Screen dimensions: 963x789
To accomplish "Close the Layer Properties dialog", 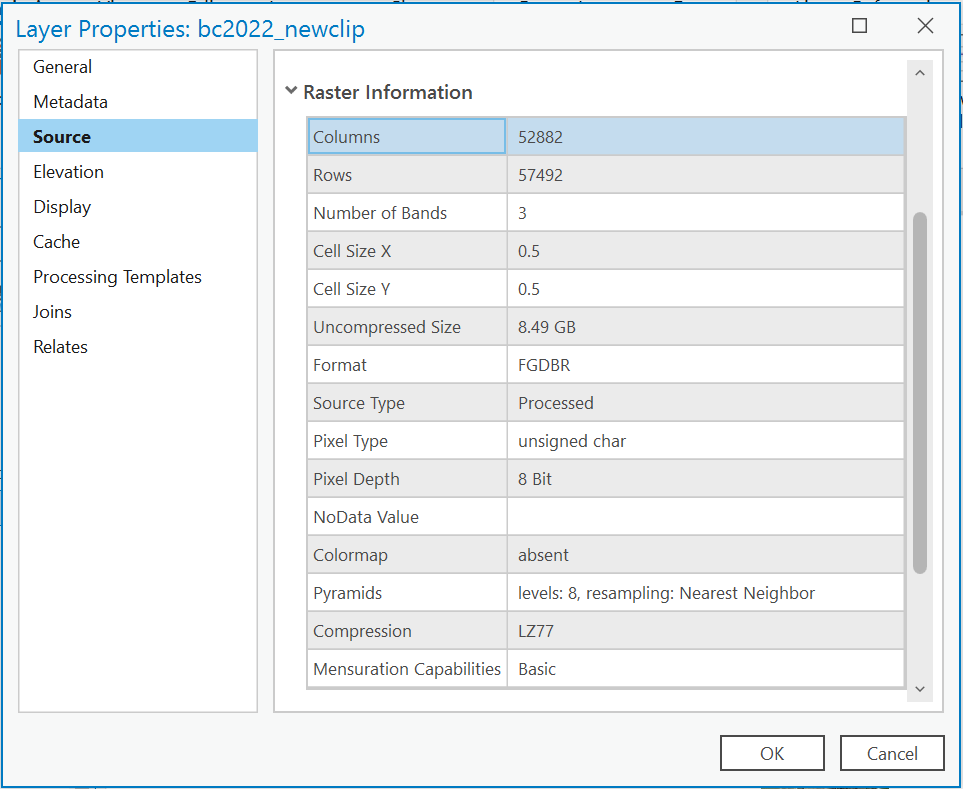I will 925,27.
